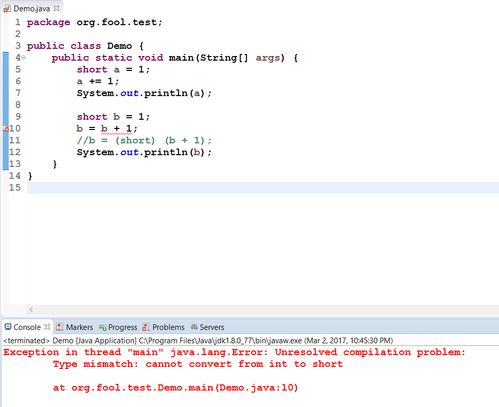
Task: Collapse the main method fold on line 4
Action: pyautogui.click(x=23, y=58)
